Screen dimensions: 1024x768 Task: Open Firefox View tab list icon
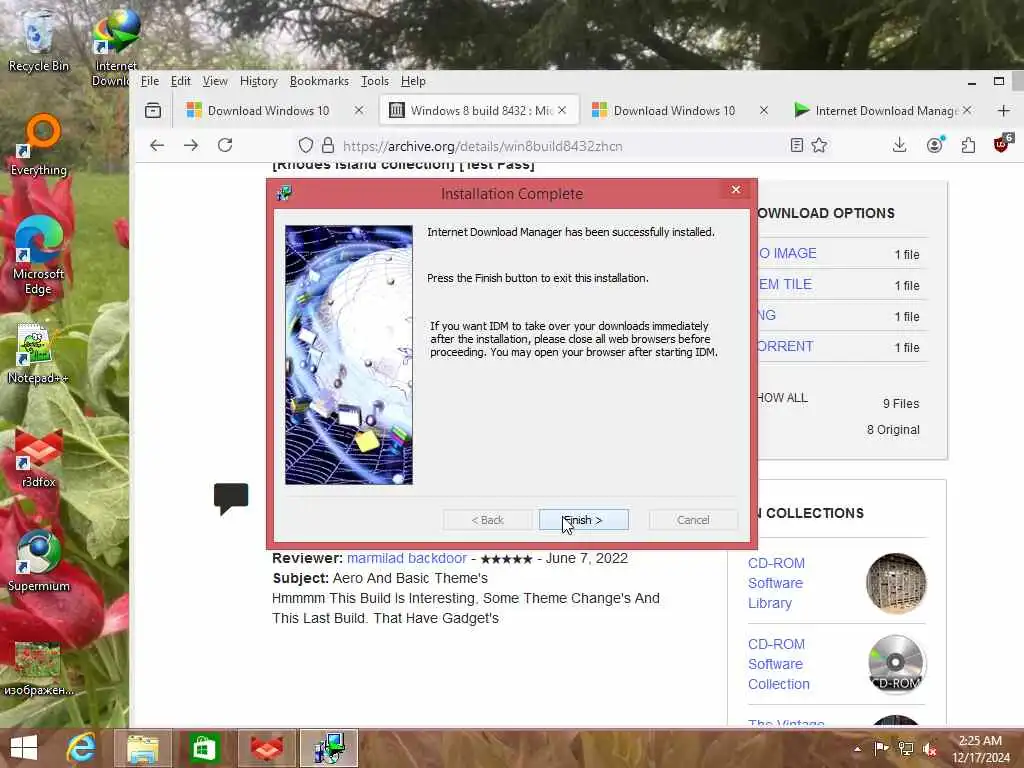(x=153, y=110)
